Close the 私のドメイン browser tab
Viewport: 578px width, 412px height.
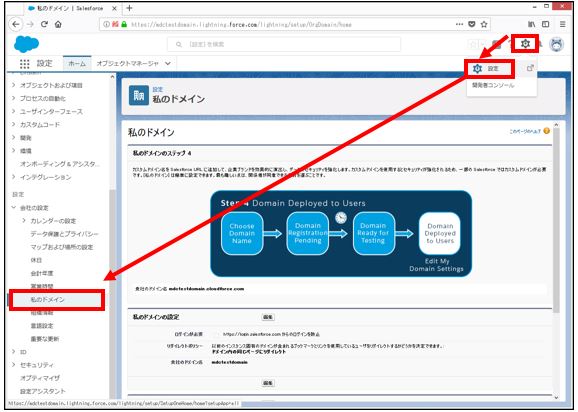[115, 8]
